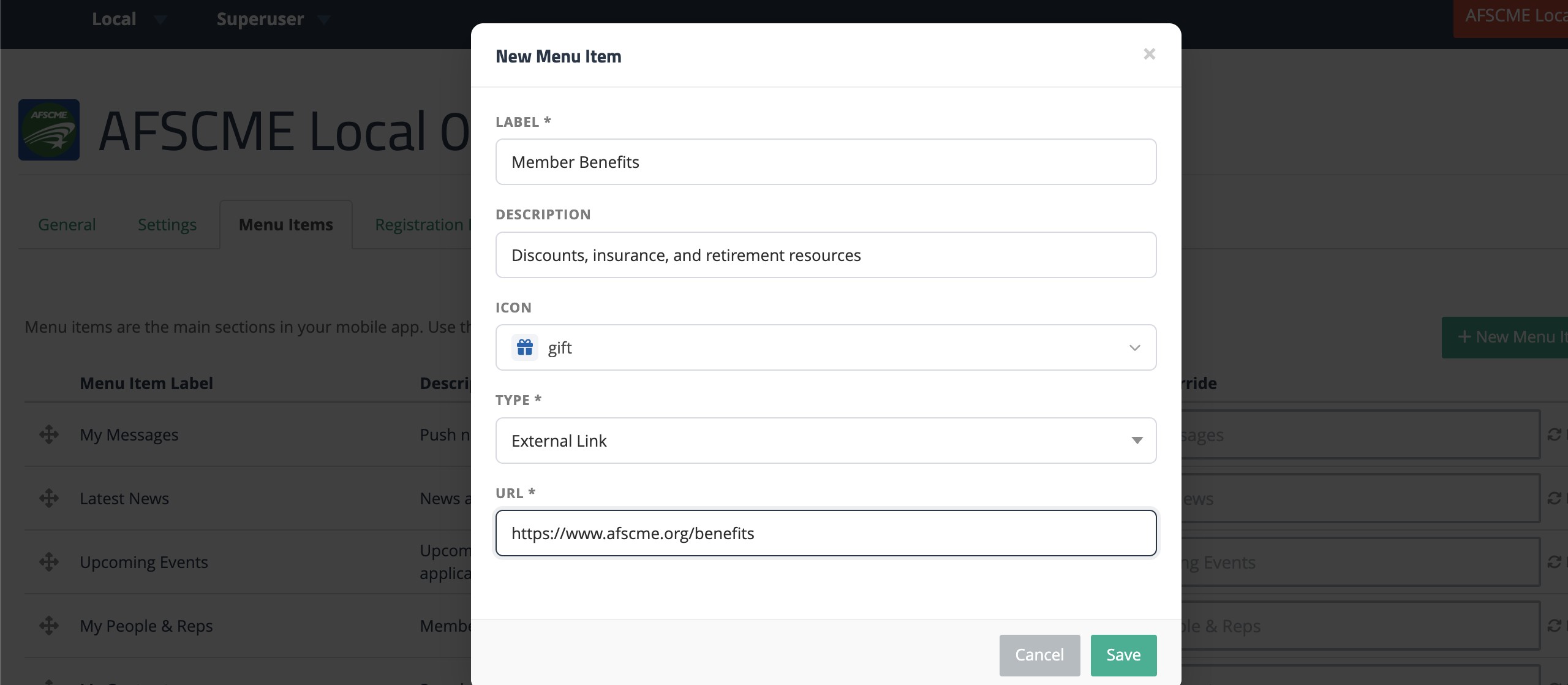
Task: Grab the move handle for My People & Reps
Action: [49, 626]
